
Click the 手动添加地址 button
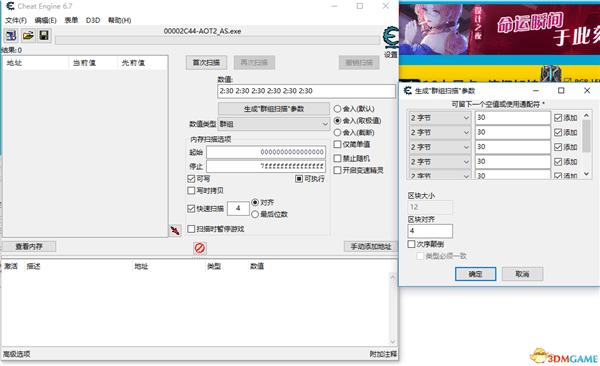click(371, 247)
